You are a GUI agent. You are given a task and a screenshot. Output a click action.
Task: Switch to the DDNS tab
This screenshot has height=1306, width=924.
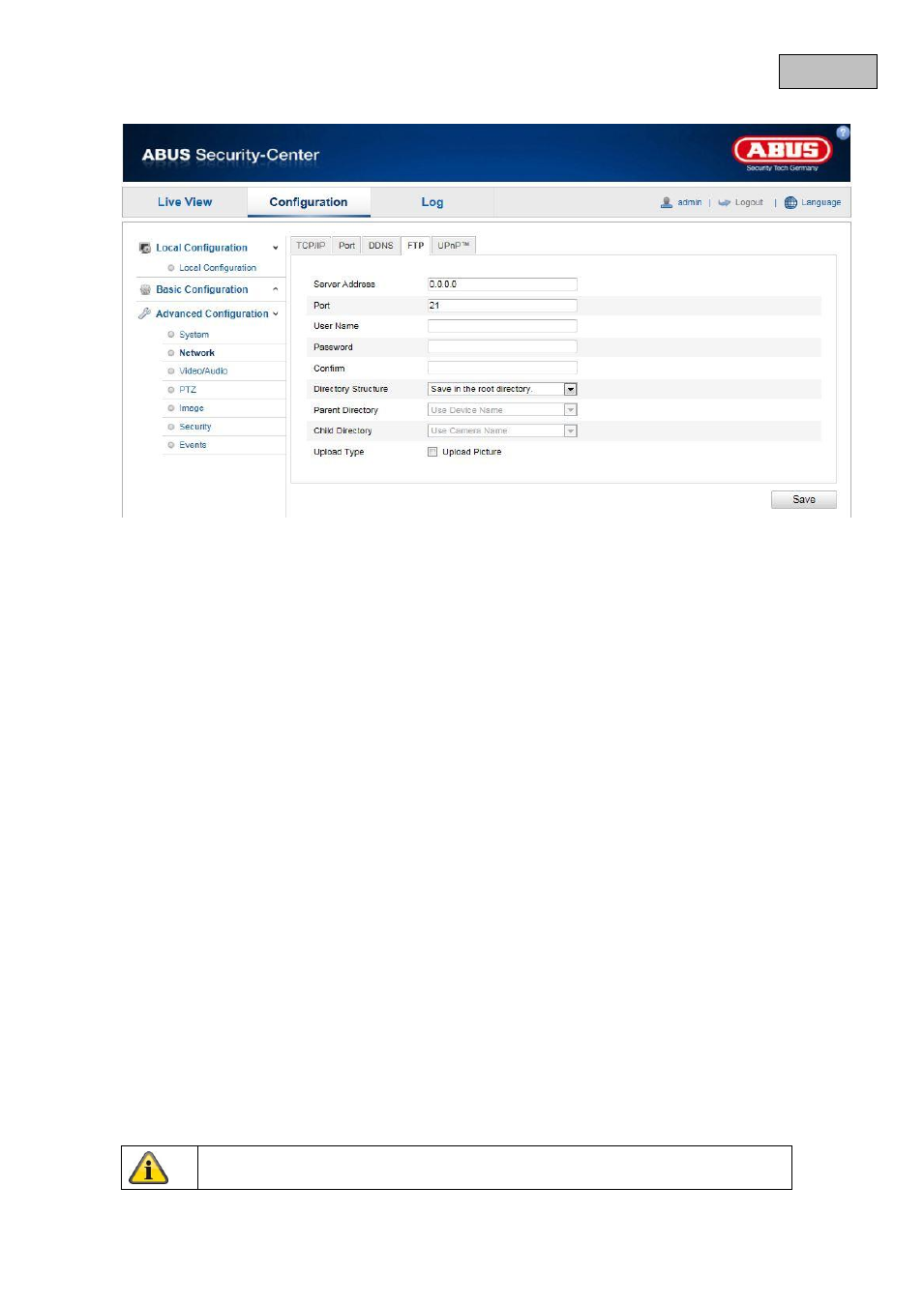click(x=381, y=246)
